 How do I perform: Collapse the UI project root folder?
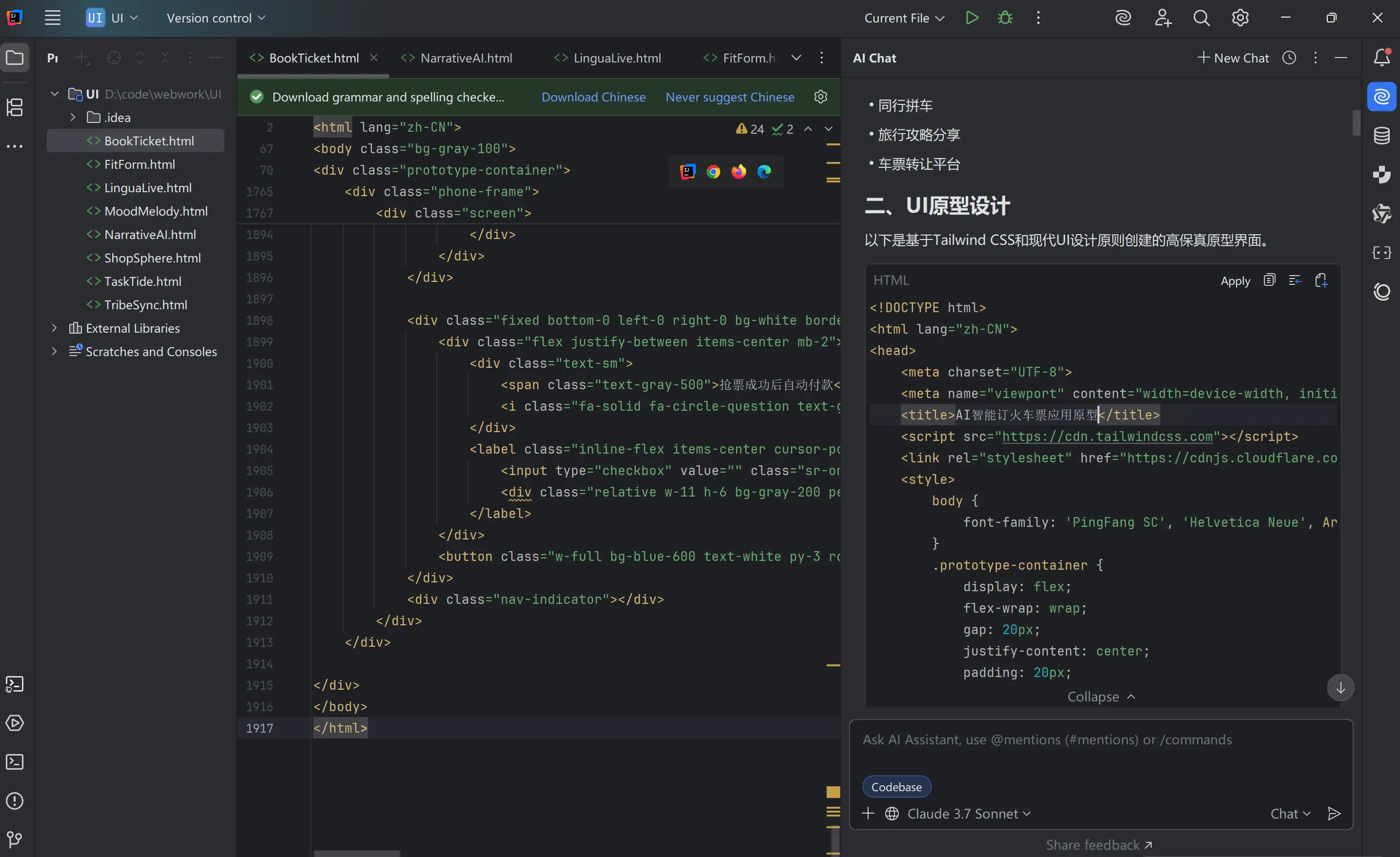click(x=54, y=94)
